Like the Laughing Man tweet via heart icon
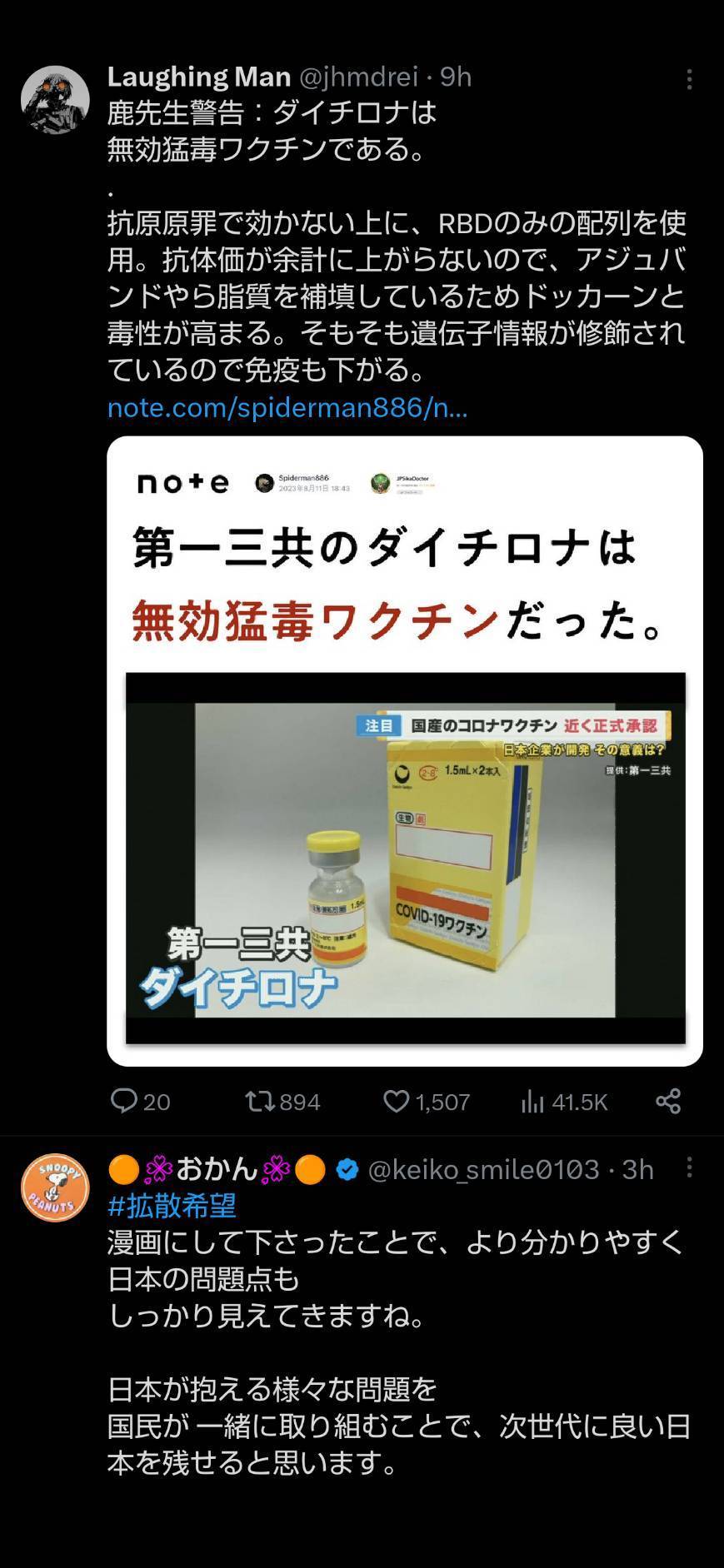This screenshot has height=1568, width=724. pos(396,1102)
